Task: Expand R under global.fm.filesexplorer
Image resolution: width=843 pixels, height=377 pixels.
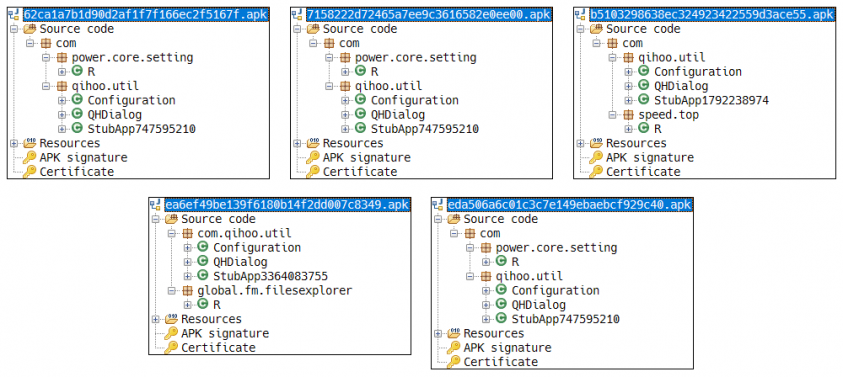Action: pos(187,304)
